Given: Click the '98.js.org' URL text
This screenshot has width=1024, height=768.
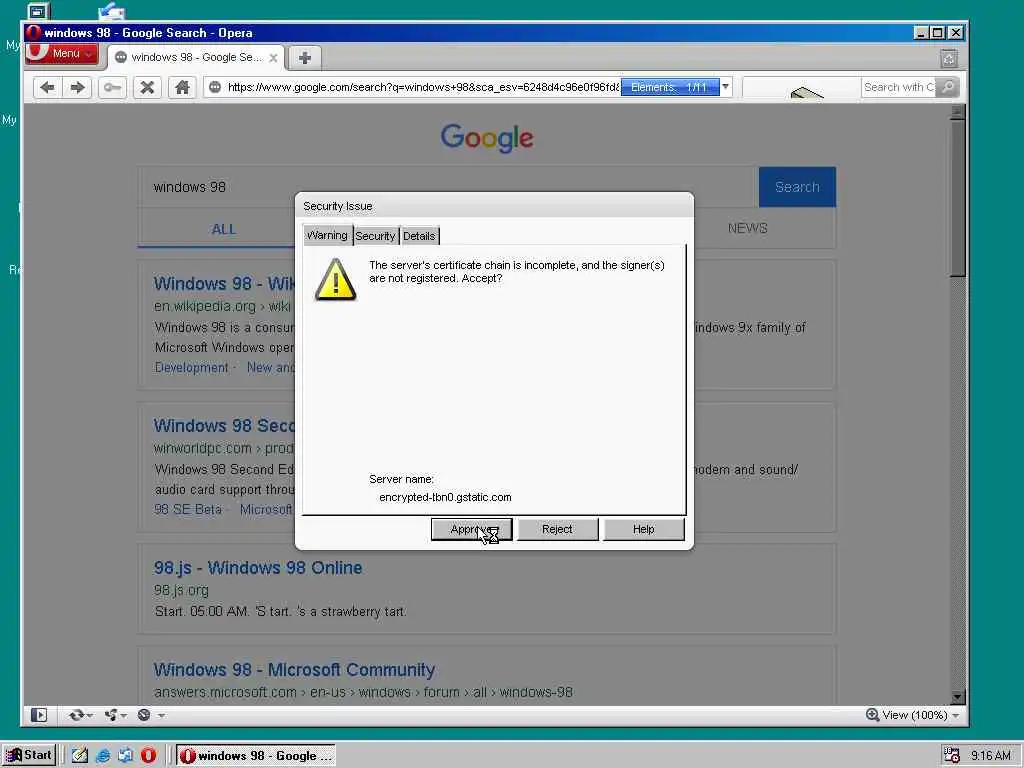Looking at the screenshot, I should [x=182, y=590].
